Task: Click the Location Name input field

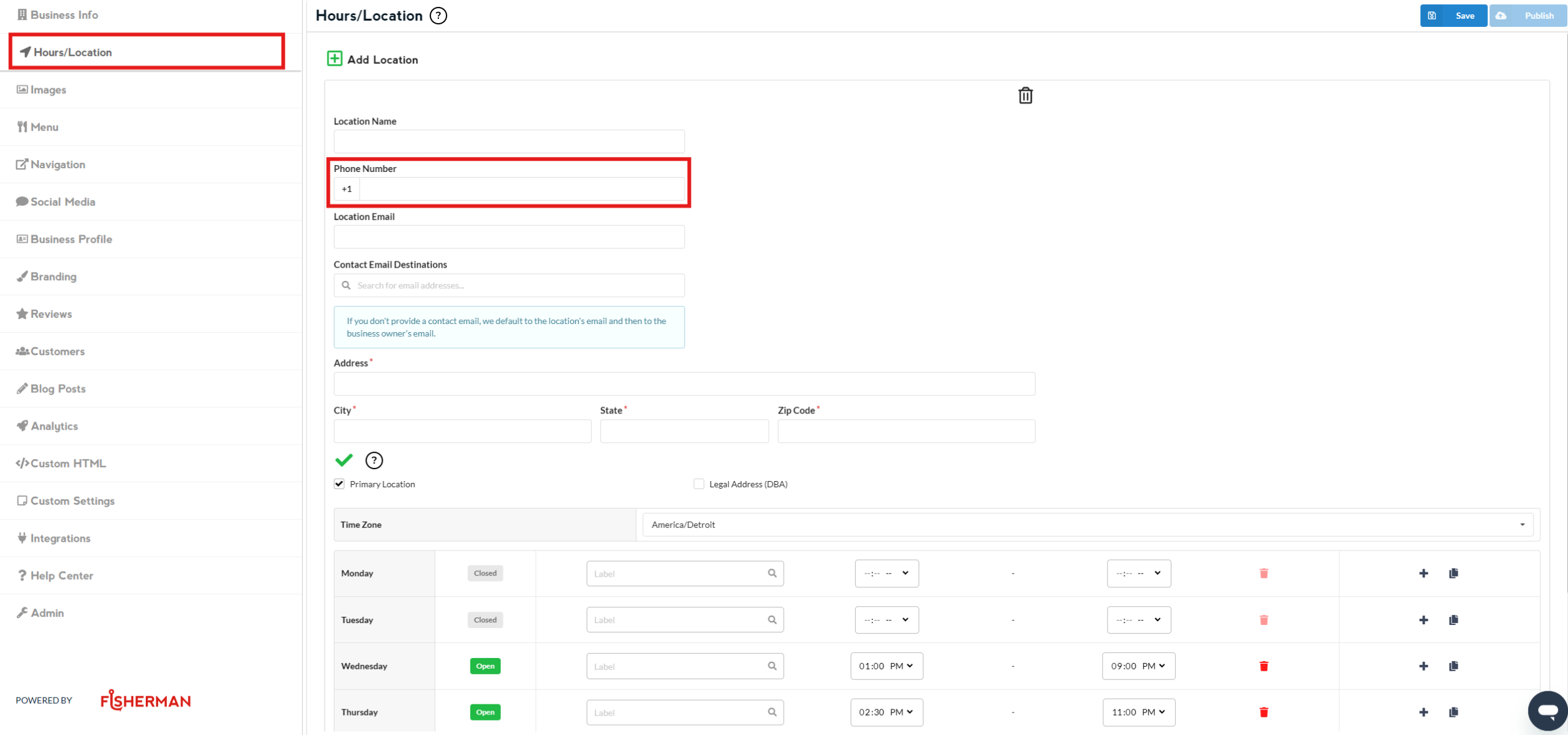Action: pyautogui.click(x=508, y=141)
